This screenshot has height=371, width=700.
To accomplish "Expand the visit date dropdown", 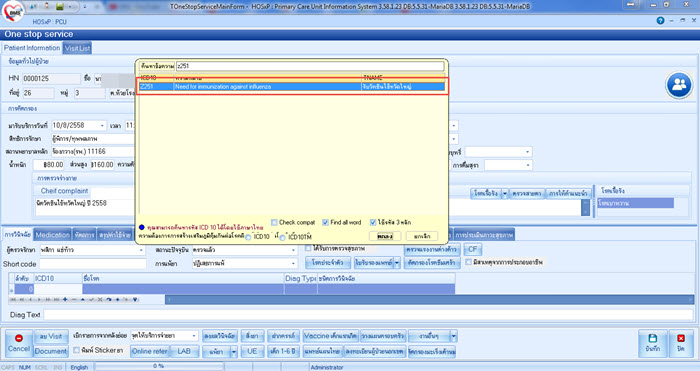I will [102, 126].
